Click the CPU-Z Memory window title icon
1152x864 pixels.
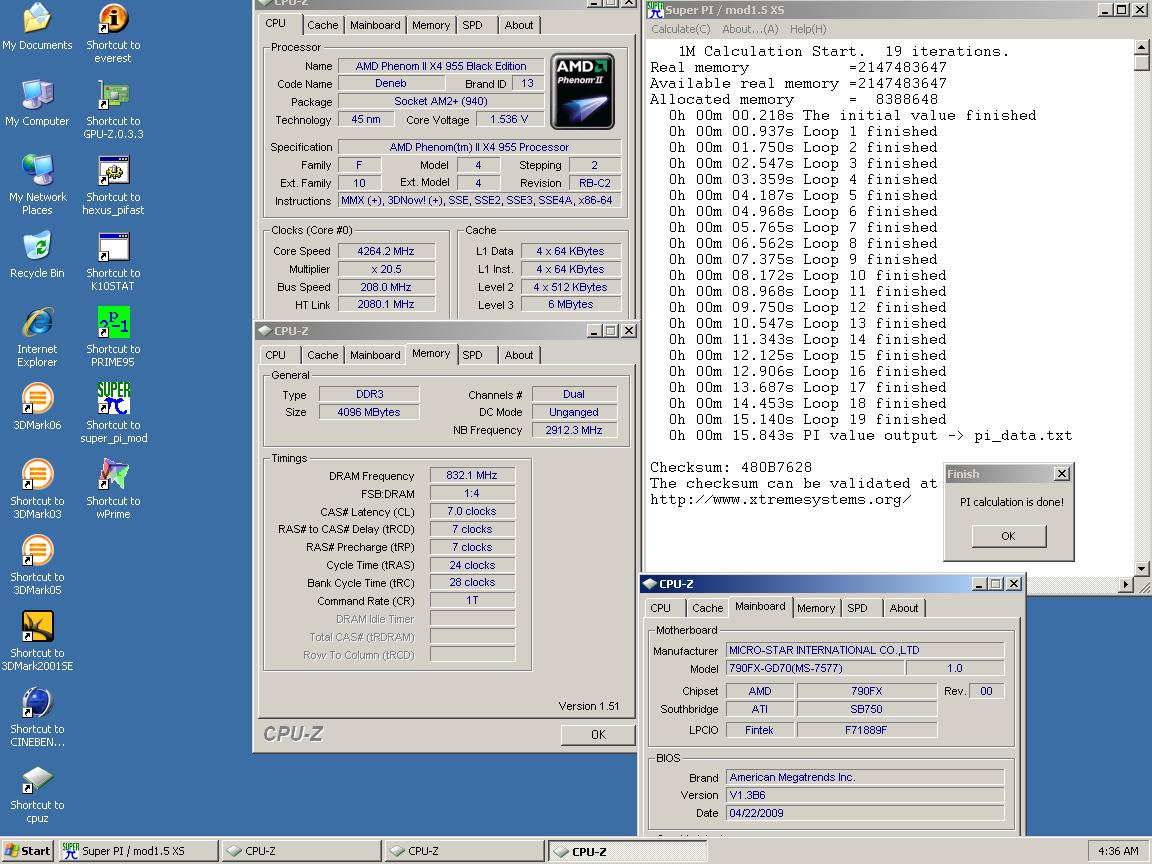264,331
